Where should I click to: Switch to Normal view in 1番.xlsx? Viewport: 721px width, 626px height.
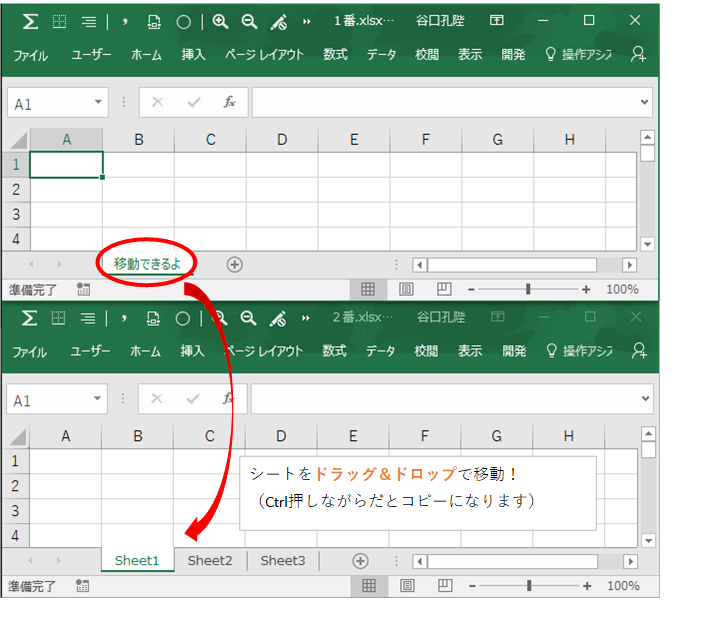point(368,289)
